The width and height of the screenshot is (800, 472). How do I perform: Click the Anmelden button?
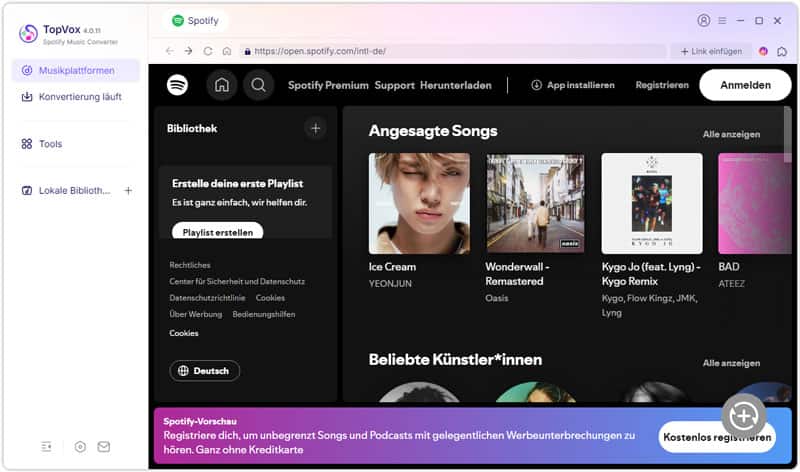[x=745, y=85]
